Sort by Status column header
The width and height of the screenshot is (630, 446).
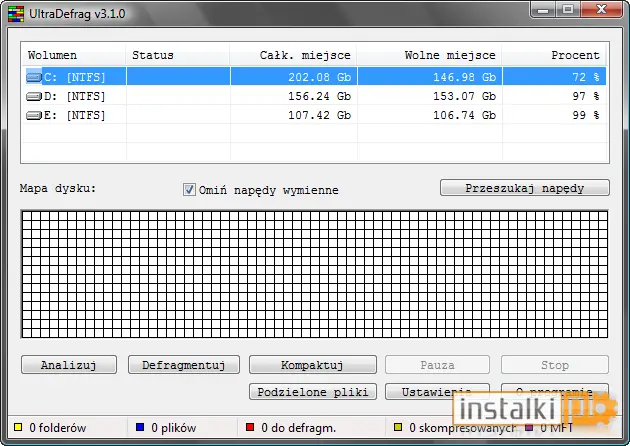click(178, 55)
